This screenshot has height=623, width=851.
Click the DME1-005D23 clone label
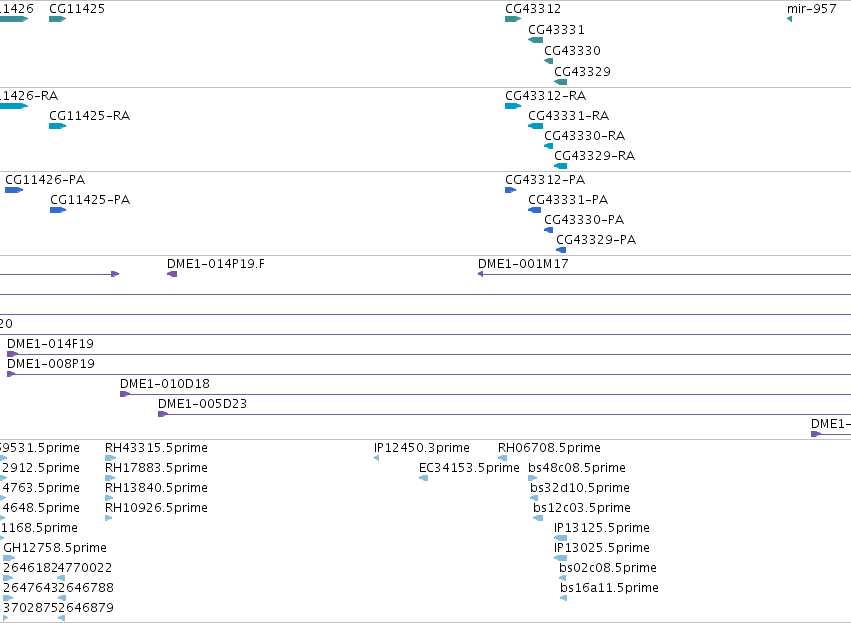point(202,404)
